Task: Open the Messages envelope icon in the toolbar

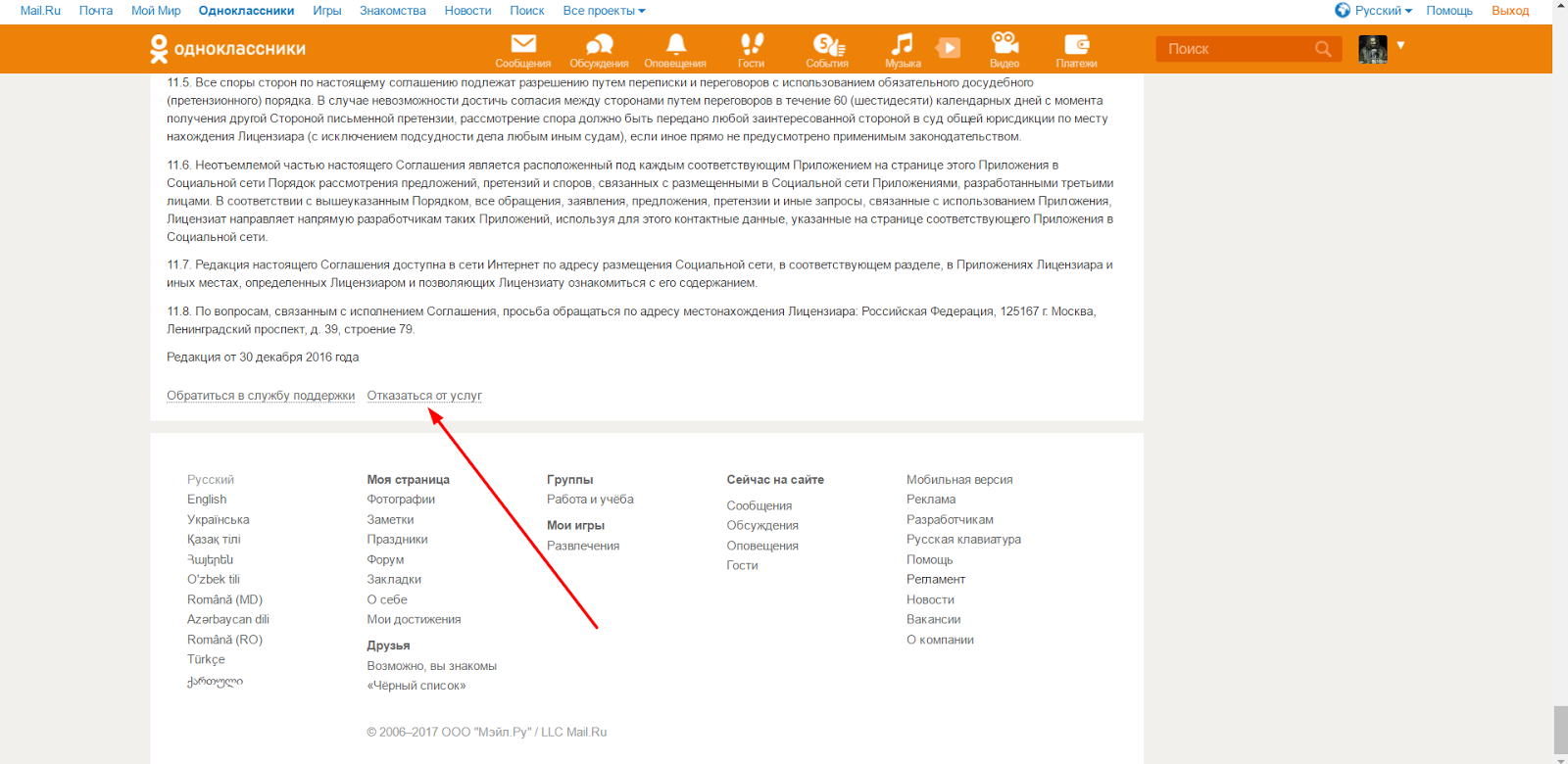Action: coord(523,44)
